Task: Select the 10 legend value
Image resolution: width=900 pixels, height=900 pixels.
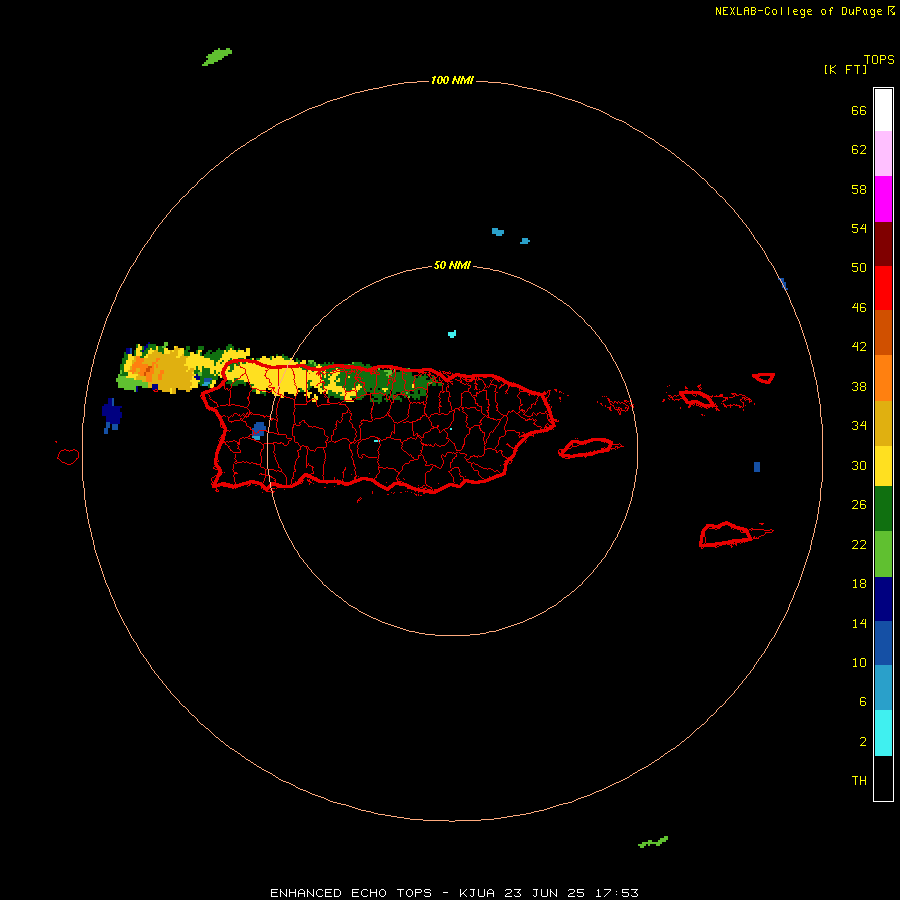Action: tap(859, 663)
